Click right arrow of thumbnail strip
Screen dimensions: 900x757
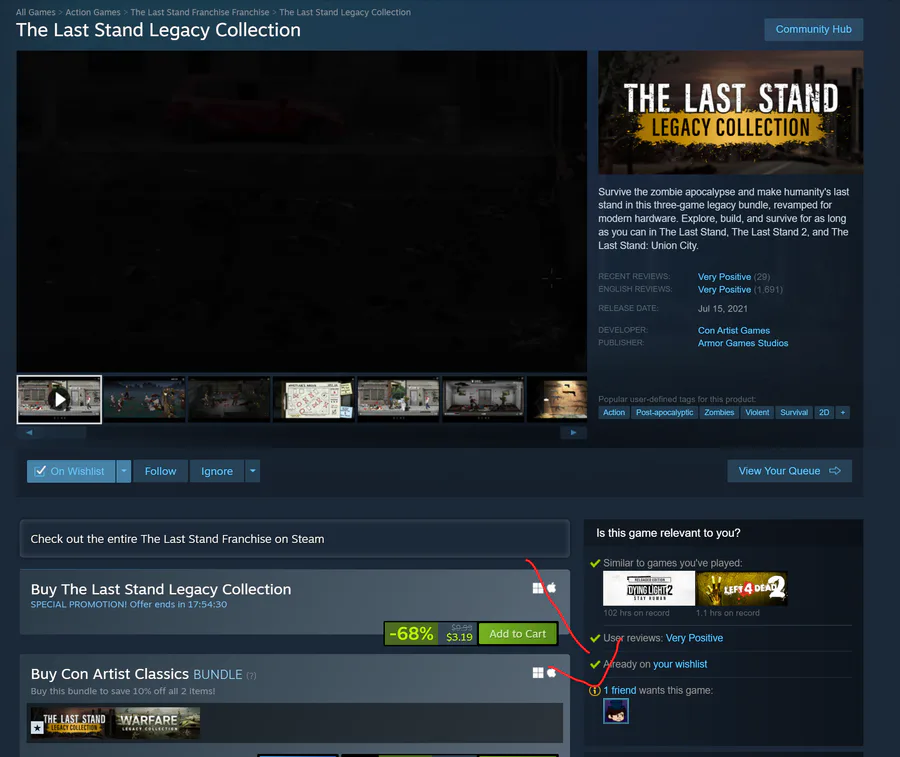pos(573,433)
